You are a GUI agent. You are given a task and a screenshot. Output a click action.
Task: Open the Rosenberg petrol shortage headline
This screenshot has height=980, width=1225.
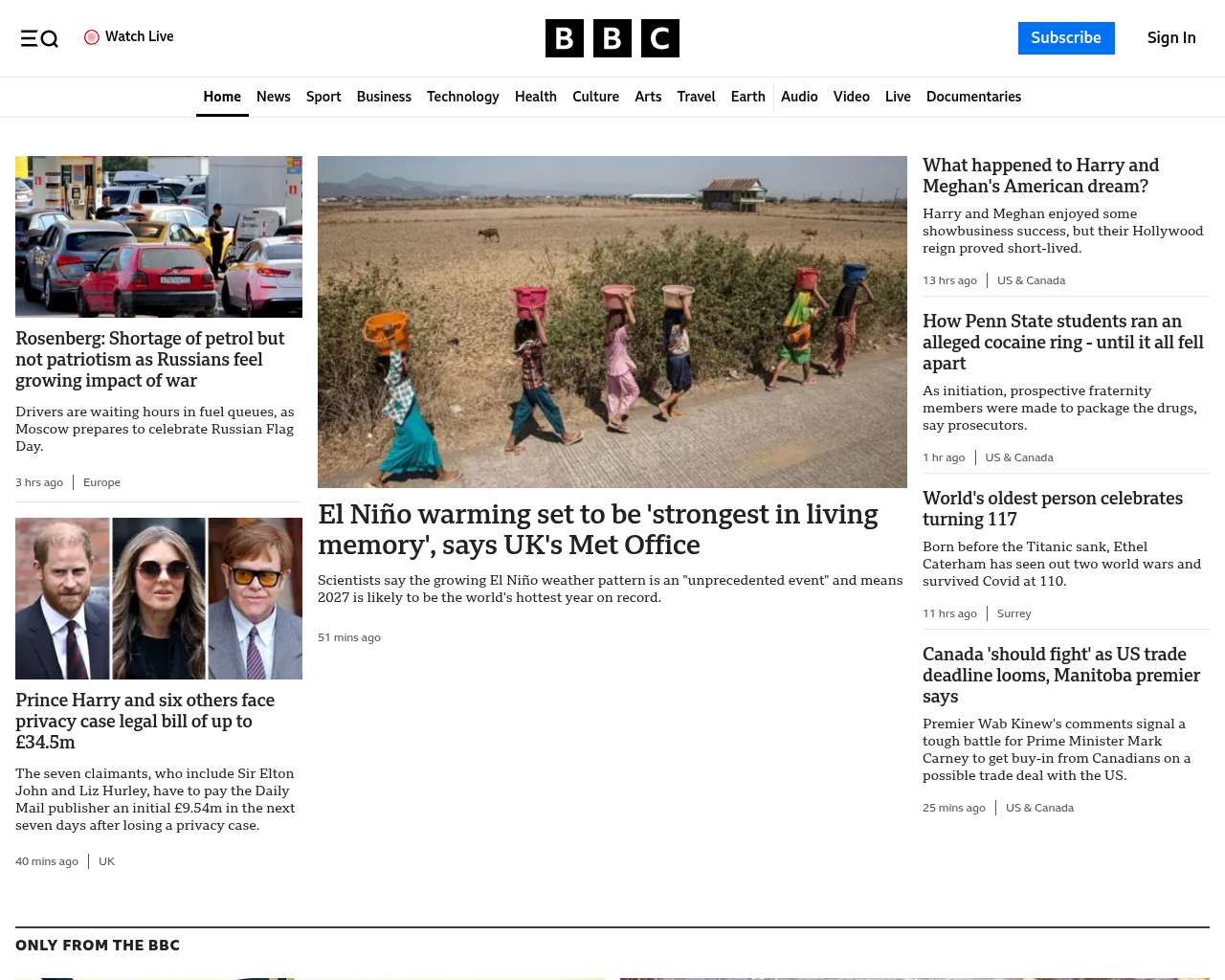pyautogui.click(x=150, y=360)
